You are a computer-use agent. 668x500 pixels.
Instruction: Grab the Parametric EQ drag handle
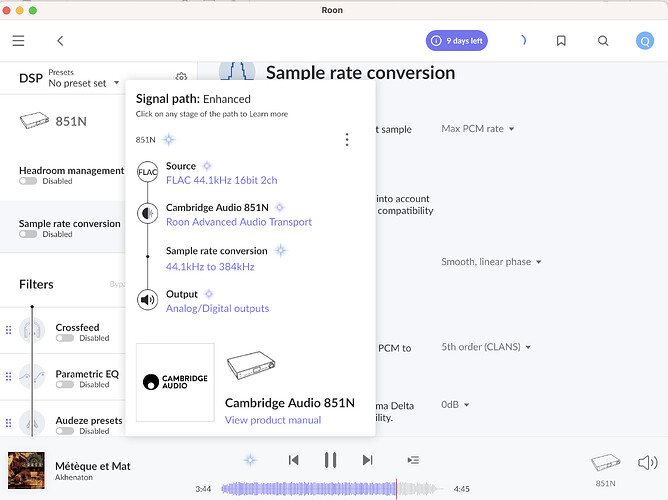click(9, 376)
